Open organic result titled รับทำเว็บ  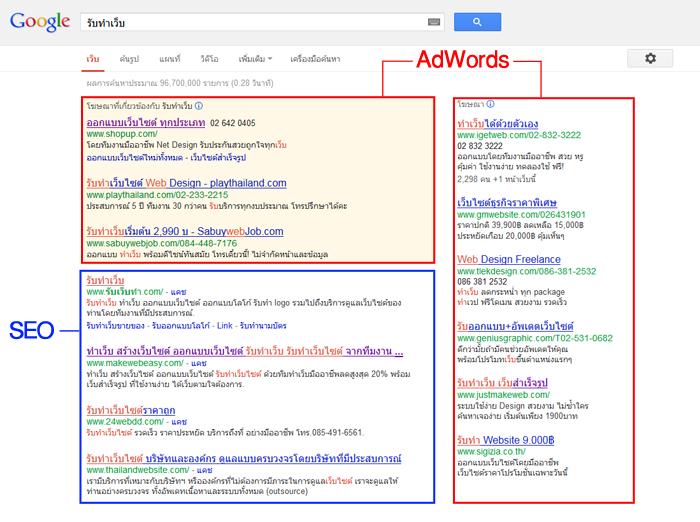click(105, 280)
